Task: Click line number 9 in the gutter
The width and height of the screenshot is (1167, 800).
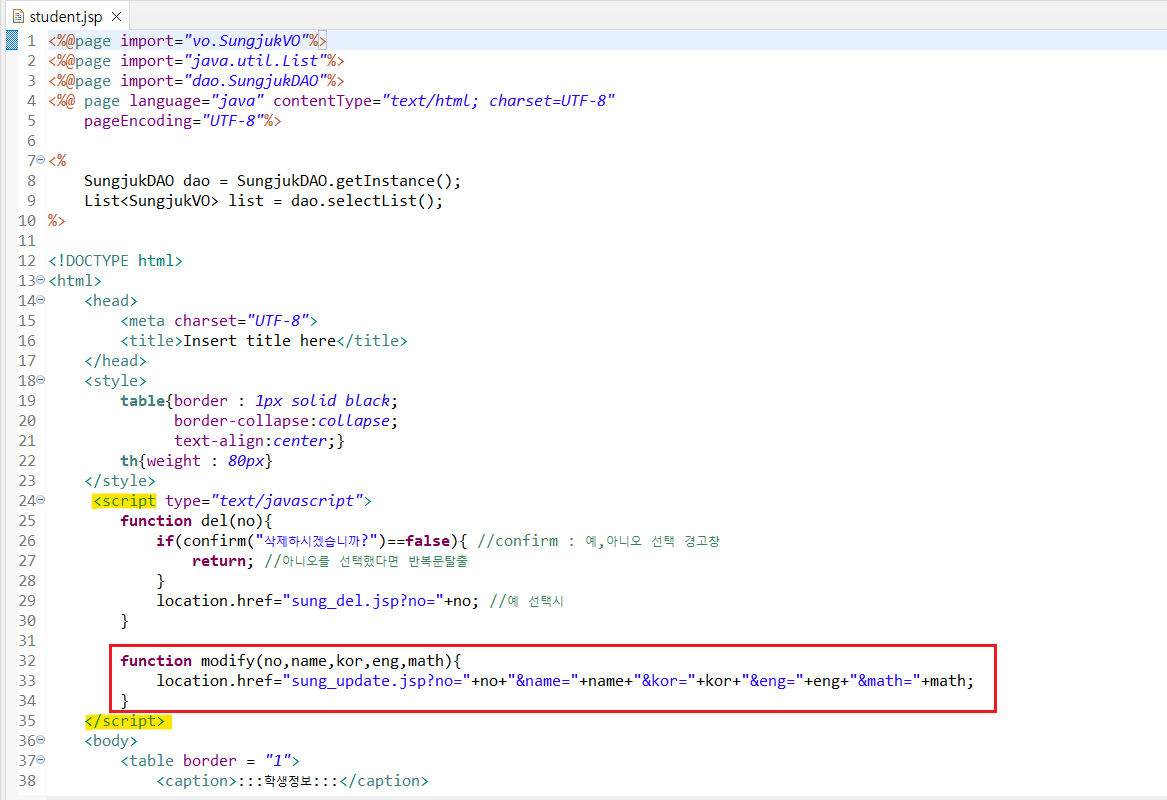Action: (31, 201)
